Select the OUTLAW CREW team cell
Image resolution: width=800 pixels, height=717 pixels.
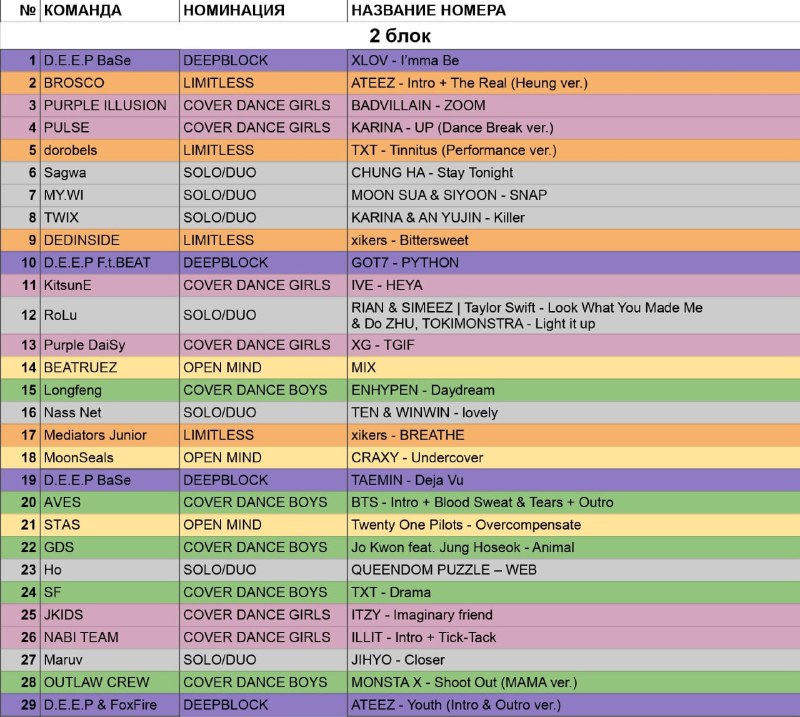pyautogui.click(x=110, y=682)
